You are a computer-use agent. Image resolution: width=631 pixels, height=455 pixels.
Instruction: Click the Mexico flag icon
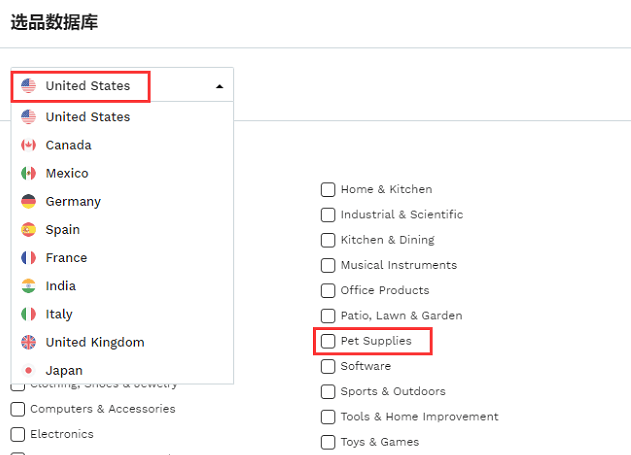click(28, 173)
